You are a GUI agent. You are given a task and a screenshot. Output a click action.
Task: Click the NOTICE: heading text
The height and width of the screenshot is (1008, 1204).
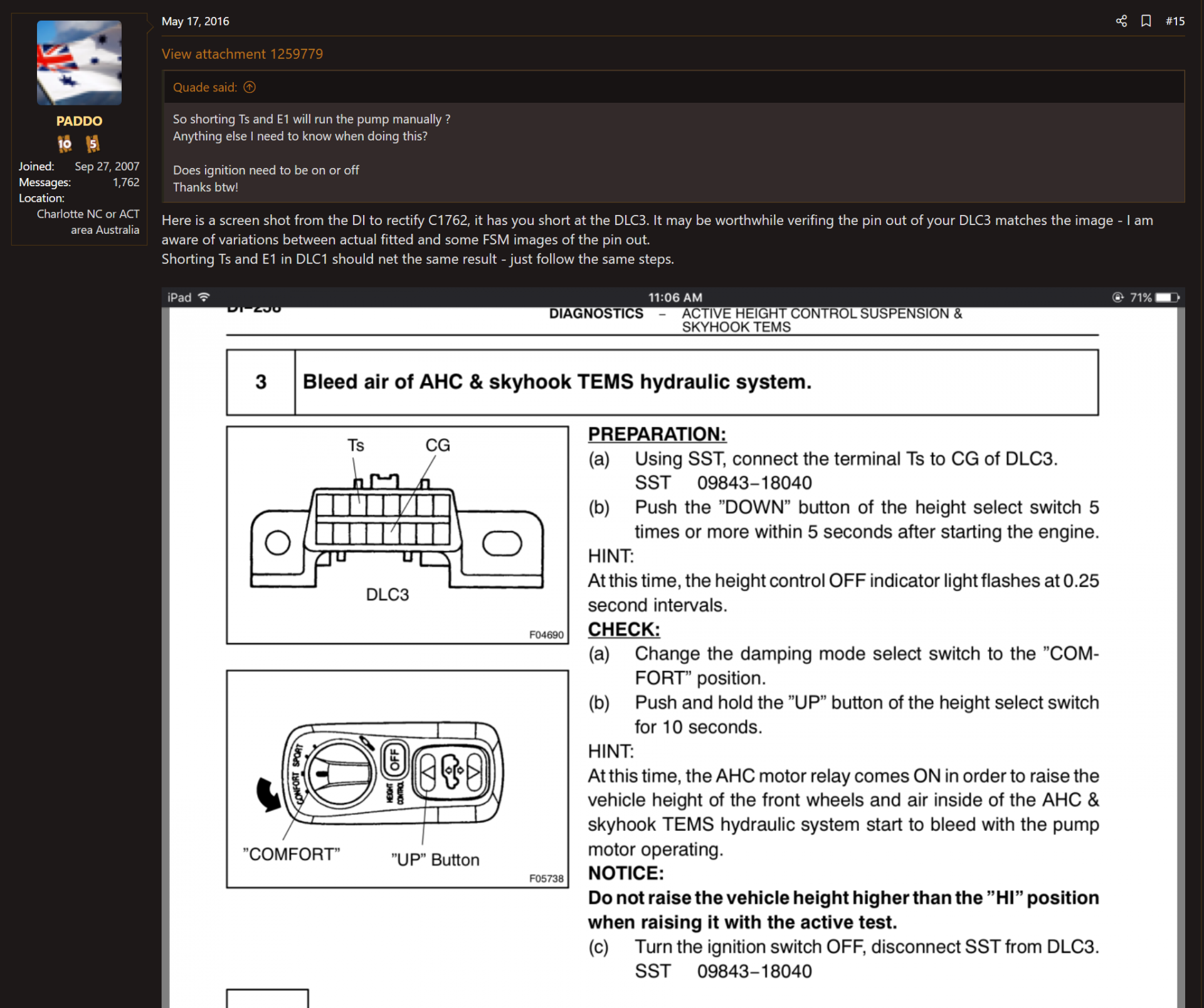pyautogui.click(x=625, y=873)
